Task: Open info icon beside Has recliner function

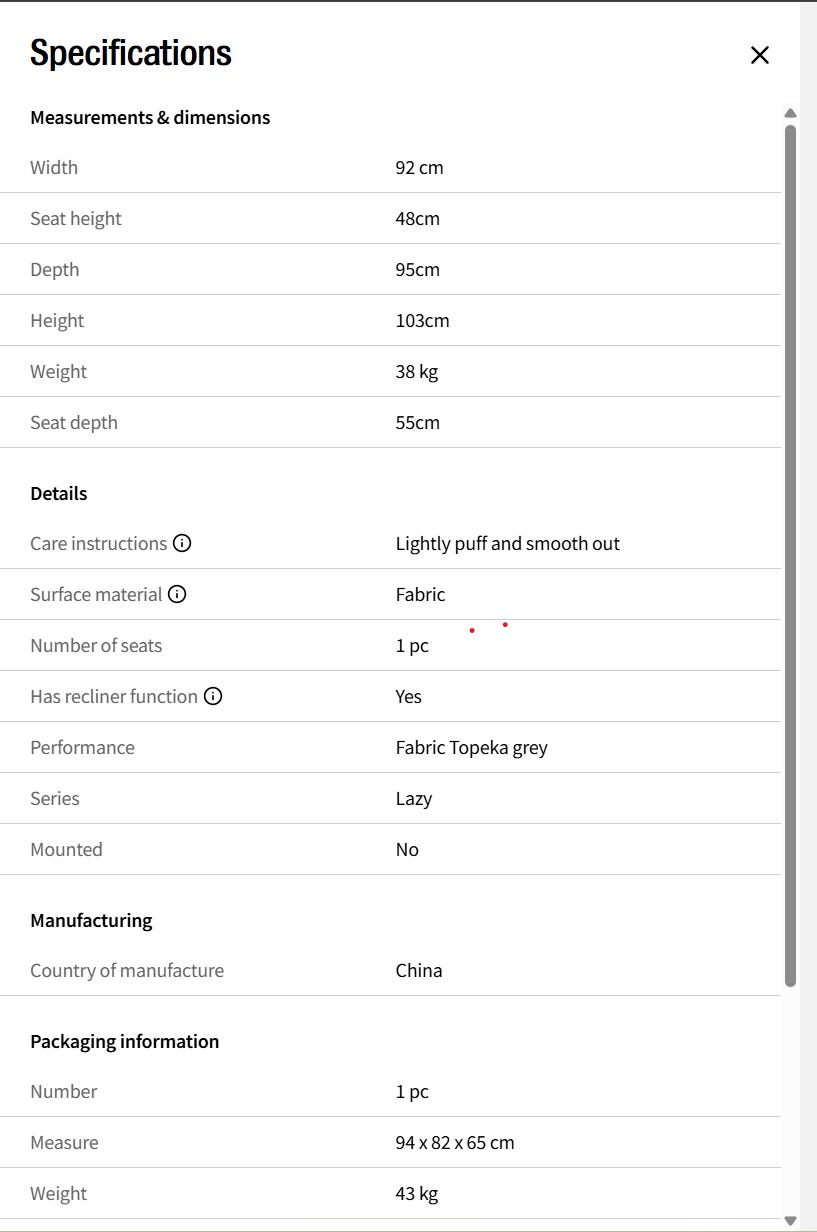Action: coord(213,696)
